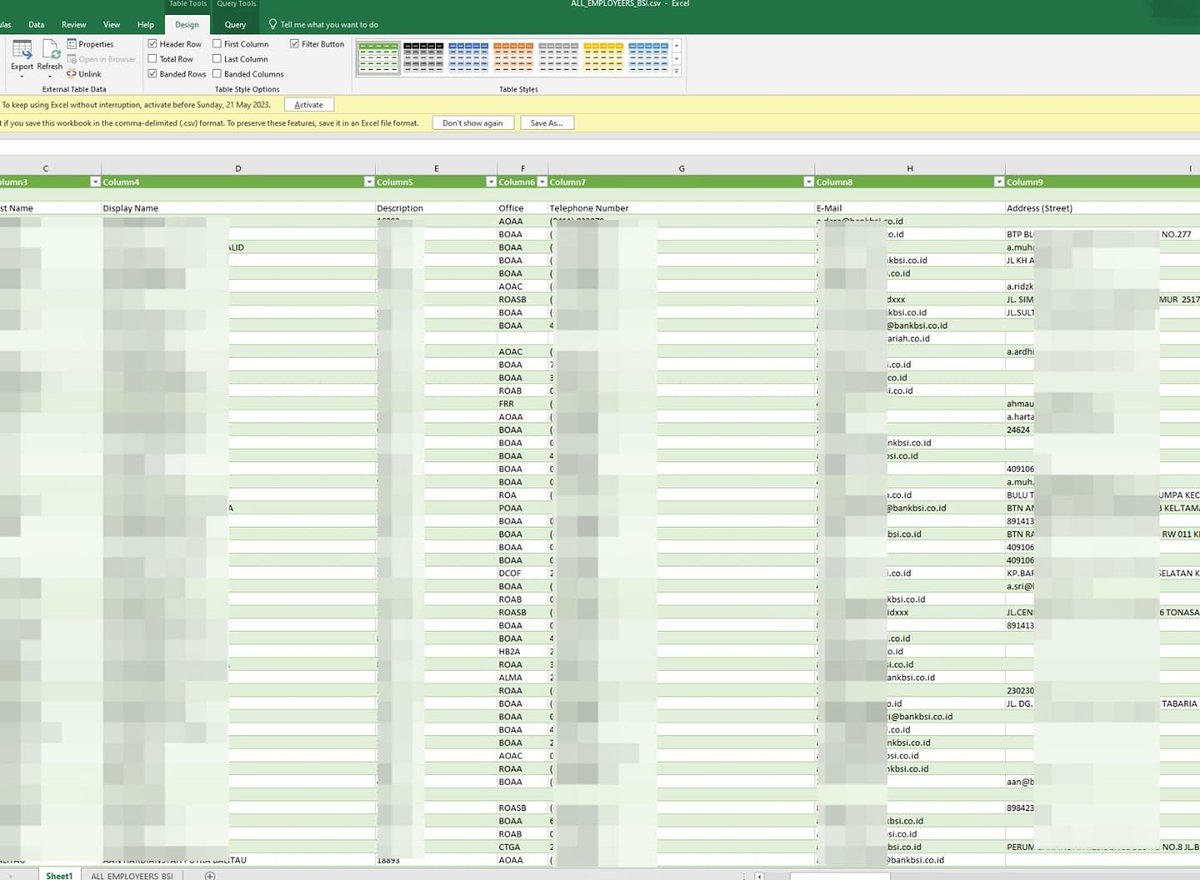Select column F header
The width and height of the screenshot is (1200, 880).
tap(523, 168)
